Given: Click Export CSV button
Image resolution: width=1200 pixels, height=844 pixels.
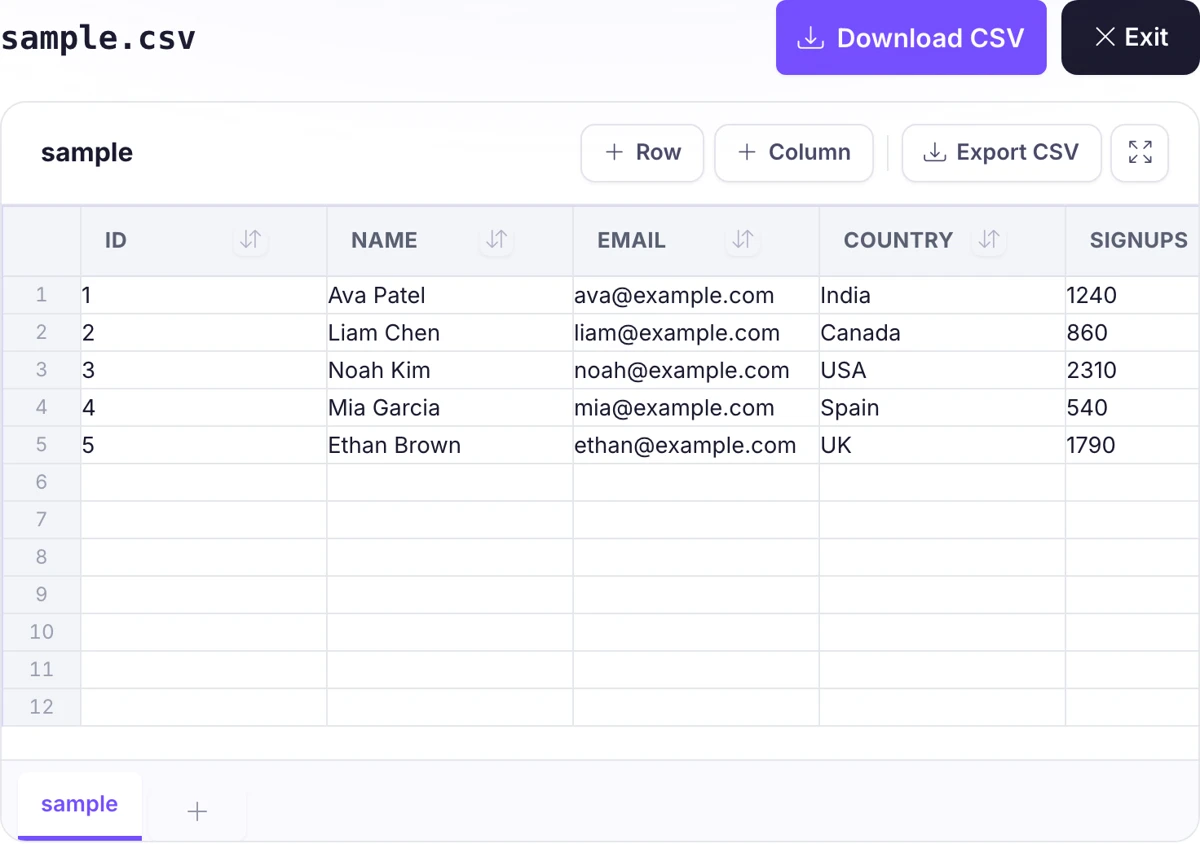Looking at the screenshot, I should (1002, 153).
